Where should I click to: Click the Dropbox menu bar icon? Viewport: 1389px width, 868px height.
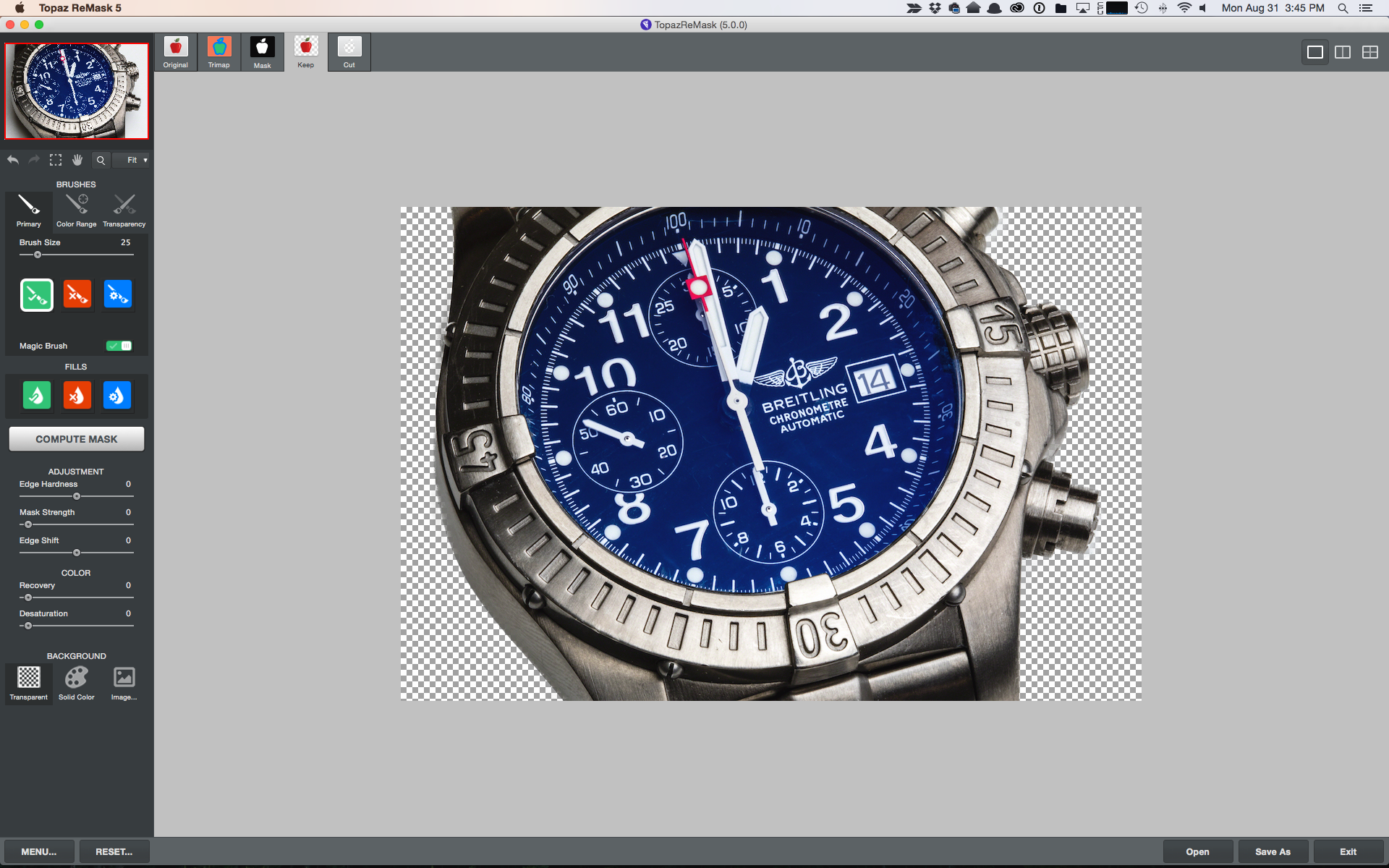pyautogui.click(x=935, y=8)
